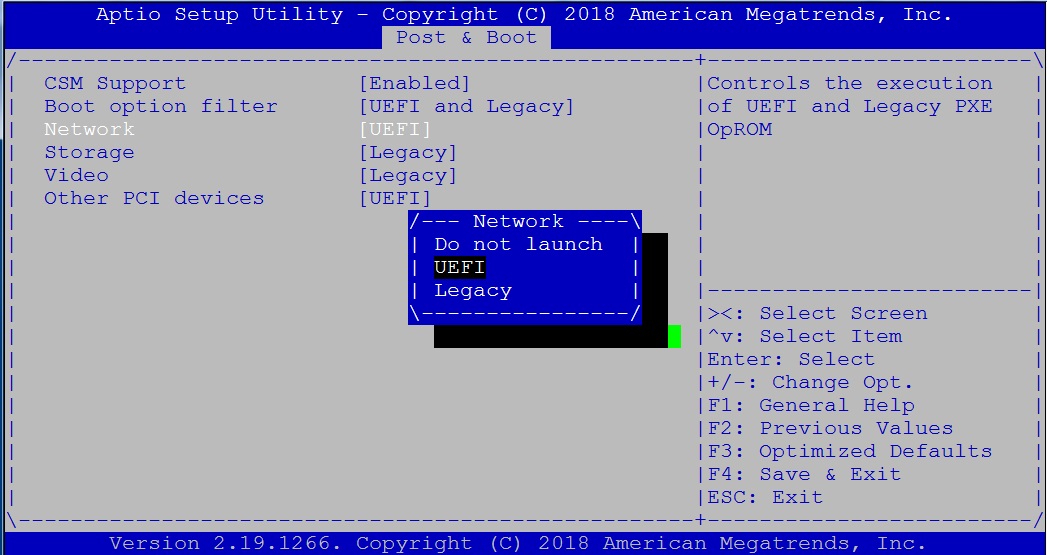Select the Boot option filter label

(x=161, y=107)
